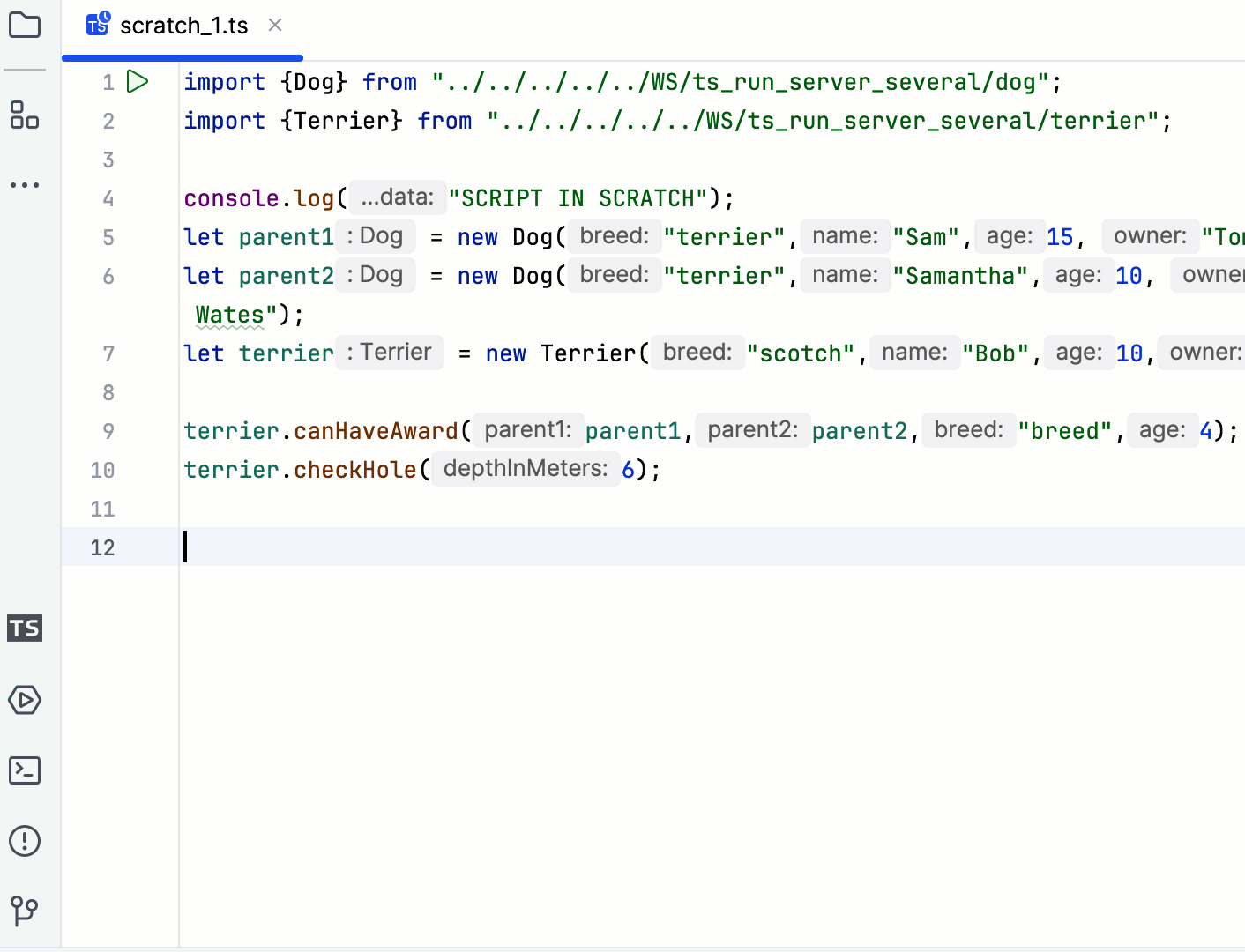1245x952 pixels.
Task: Open the Project tool window
Action: pyautogui.click(x=25, y=25)
